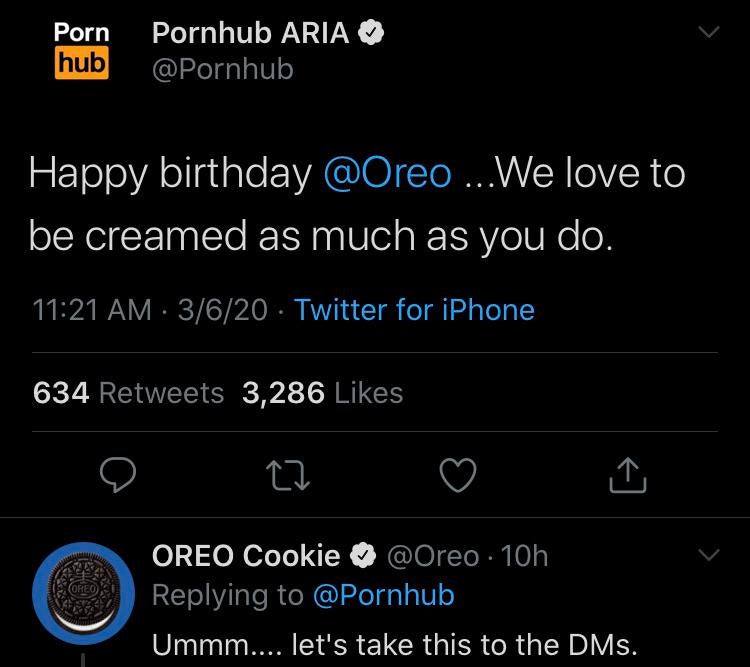Expand the main tweet options chevron
The height and width of the screenshot is (667, 750).
[x=707, y=33]
